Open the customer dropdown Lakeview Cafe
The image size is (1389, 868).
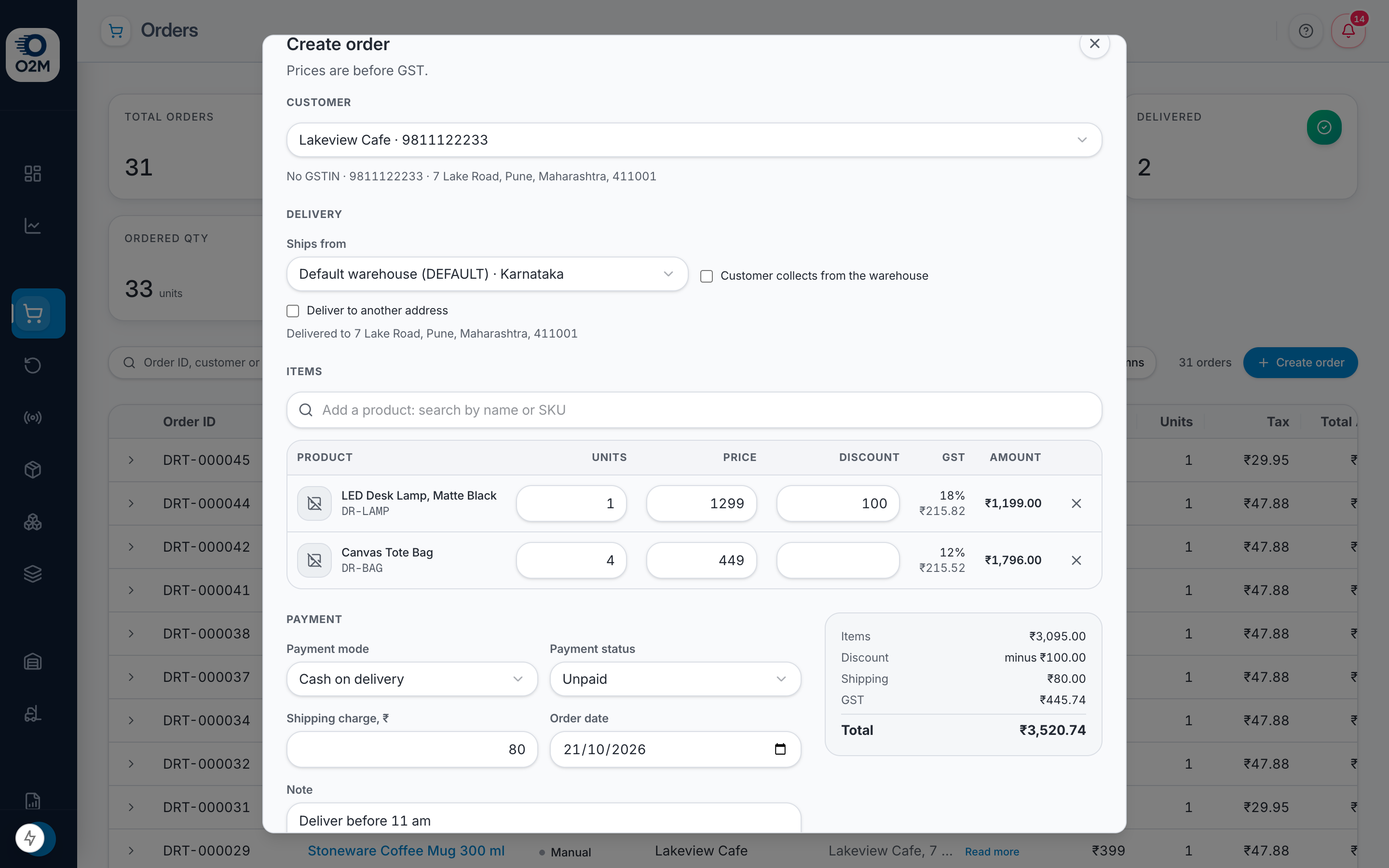[x=694, y=140]
